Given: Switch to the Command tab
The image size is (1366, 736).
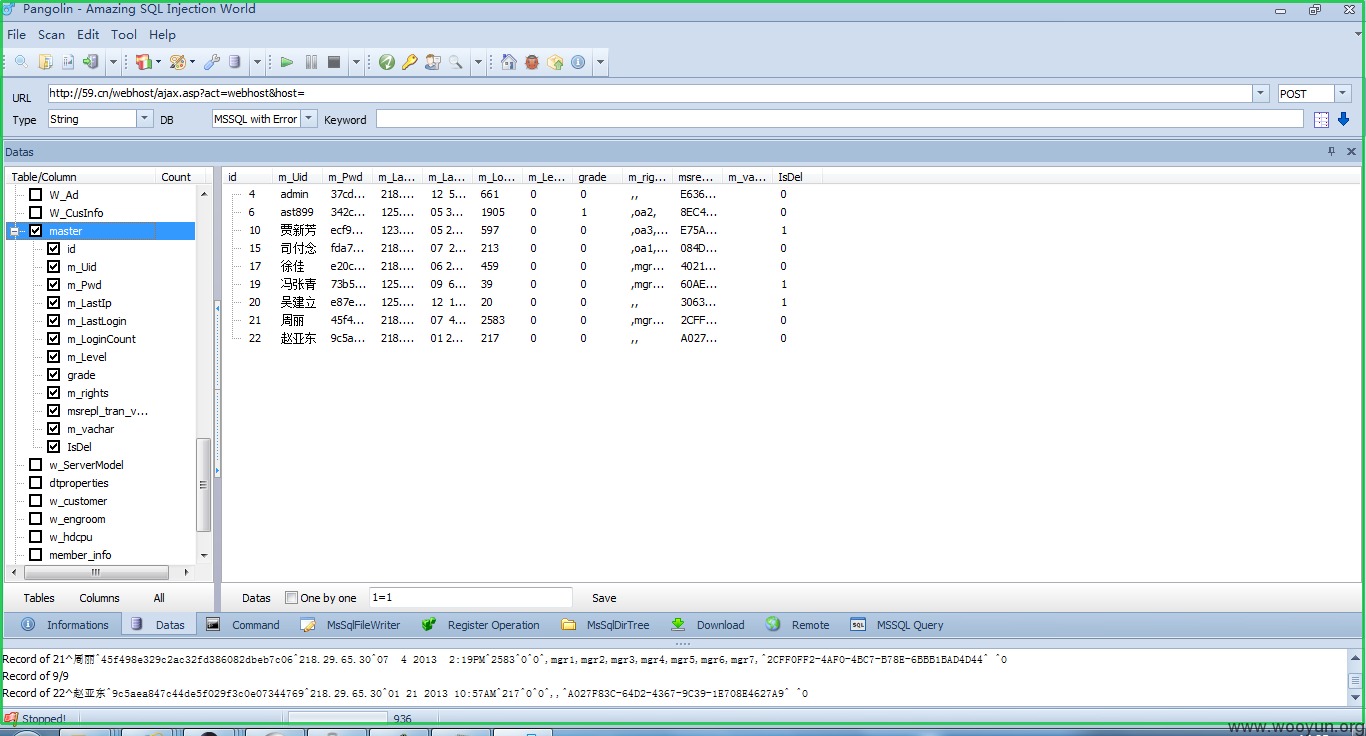Looking at the screenshot, I should pos(243,625).
